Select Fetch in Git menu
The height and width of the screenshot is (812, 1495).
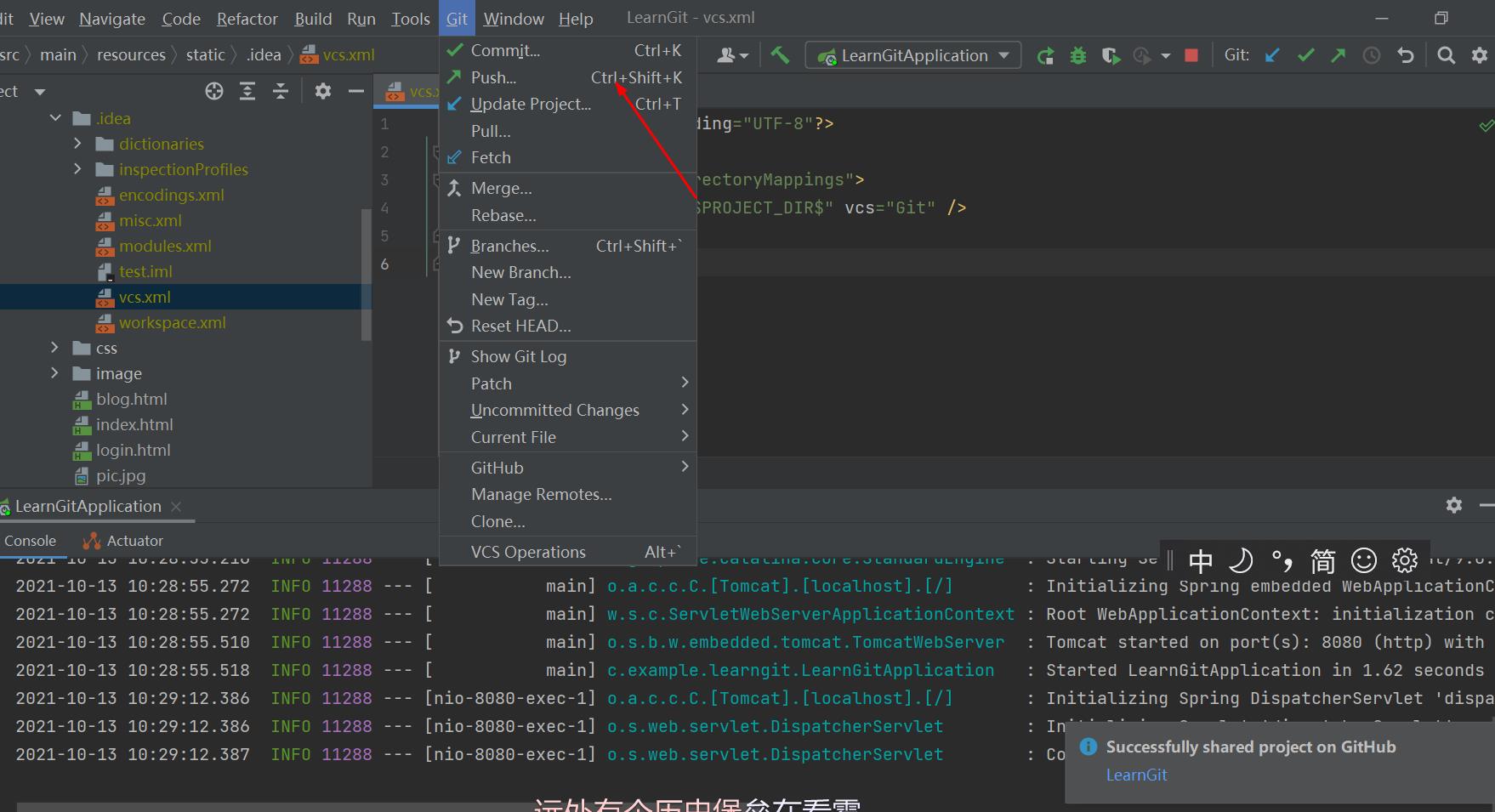tap(568, 157)
